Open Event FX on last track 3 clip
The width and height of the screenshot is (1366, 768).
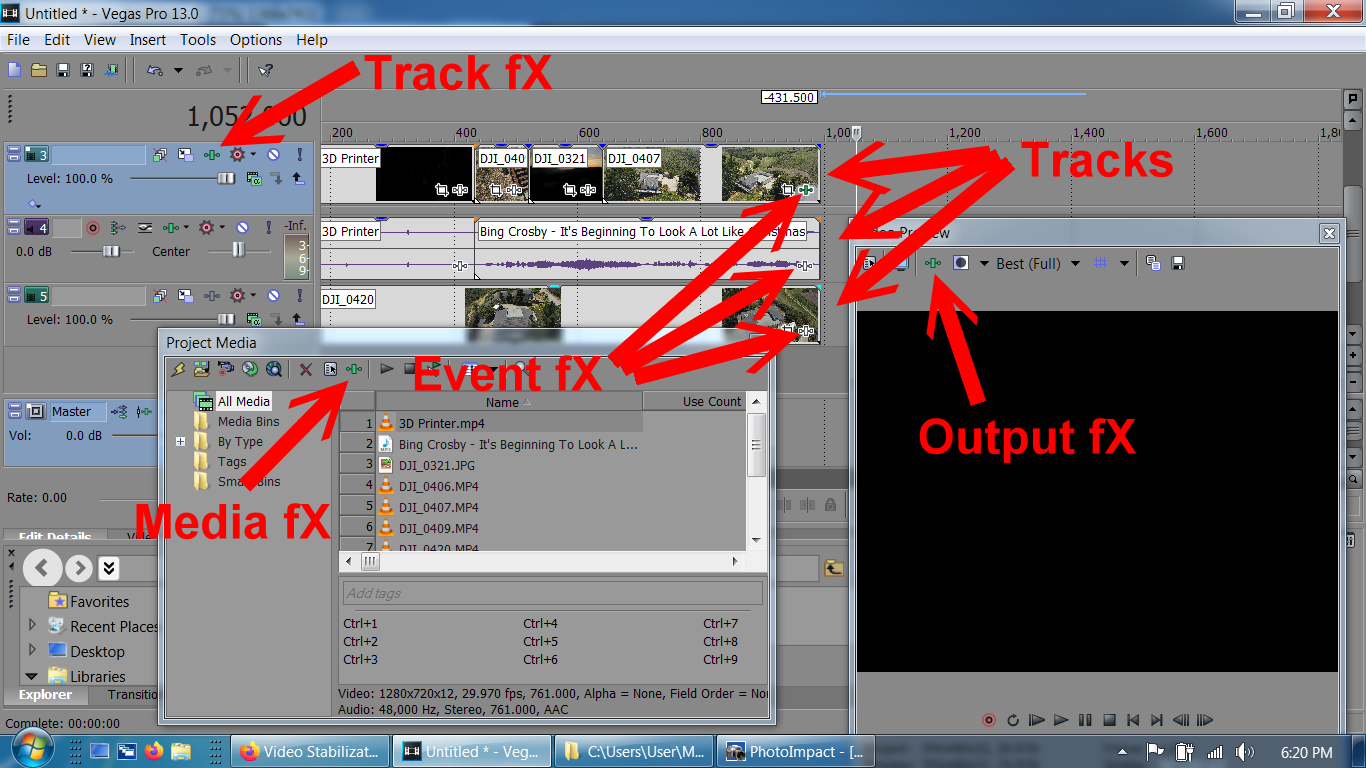point(806,189)
